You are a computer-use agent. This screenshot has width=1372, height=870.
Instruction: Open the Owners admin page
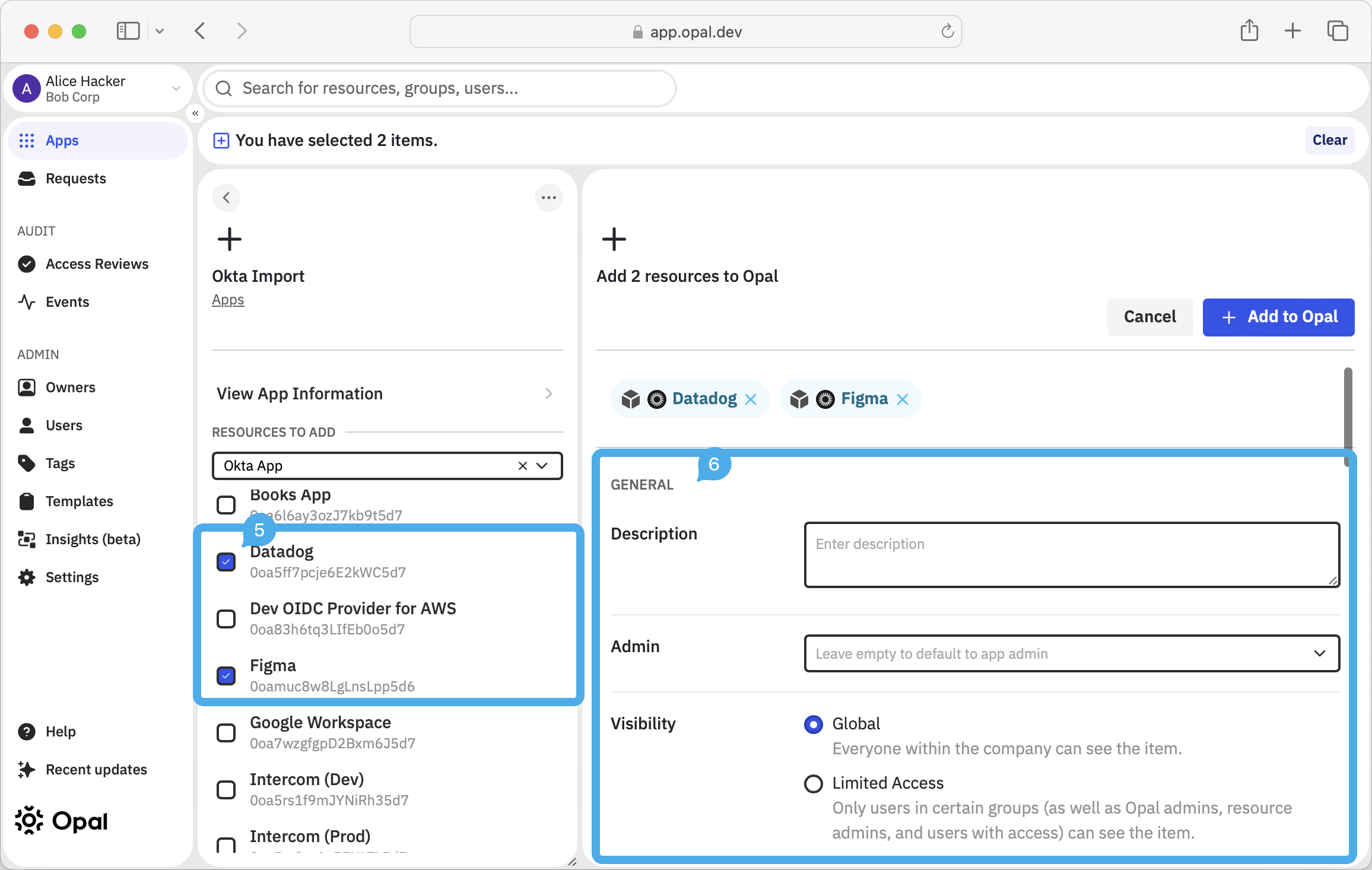click(x=70, y=388)
